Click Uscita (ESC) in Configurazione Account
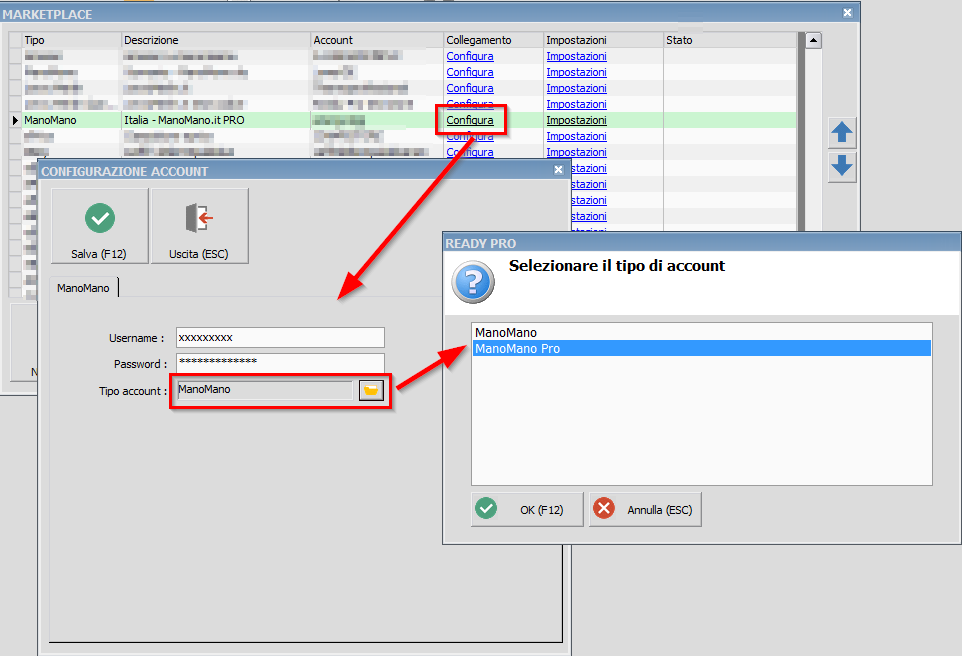This screenshot has height=656, width=962. click(x=199, y=226)
